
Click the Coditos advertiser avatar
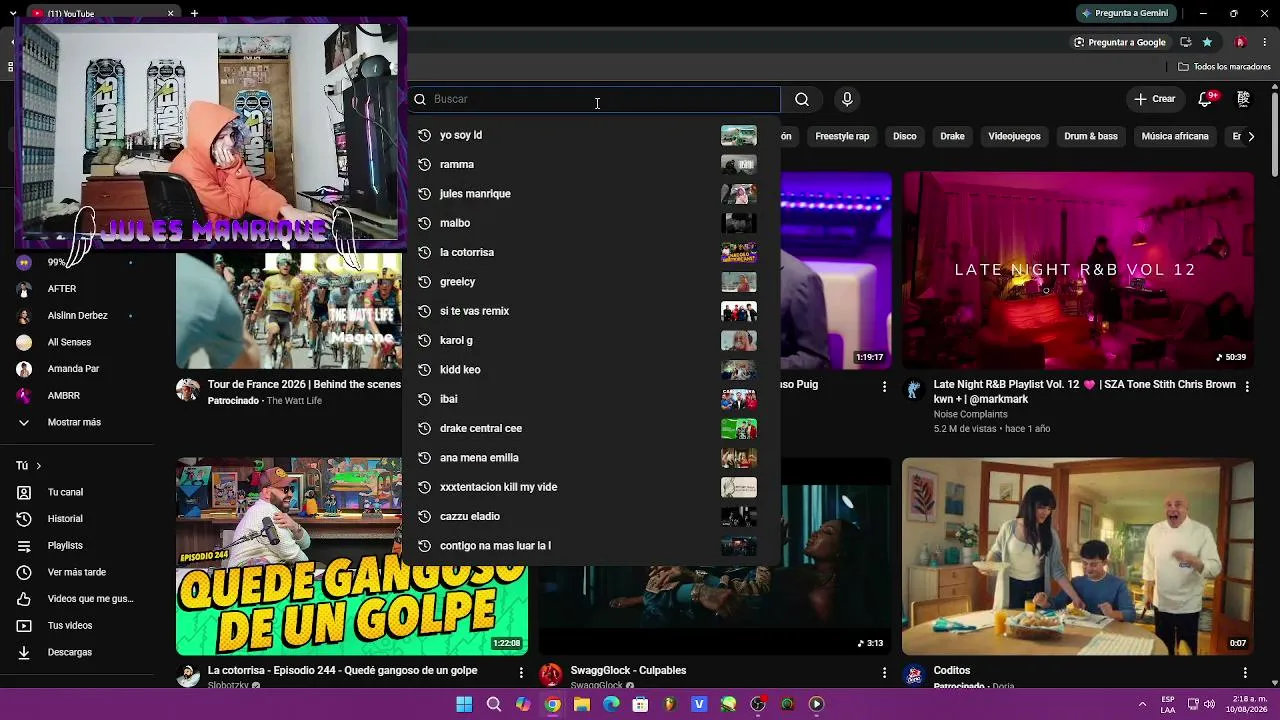coord(914,674)
